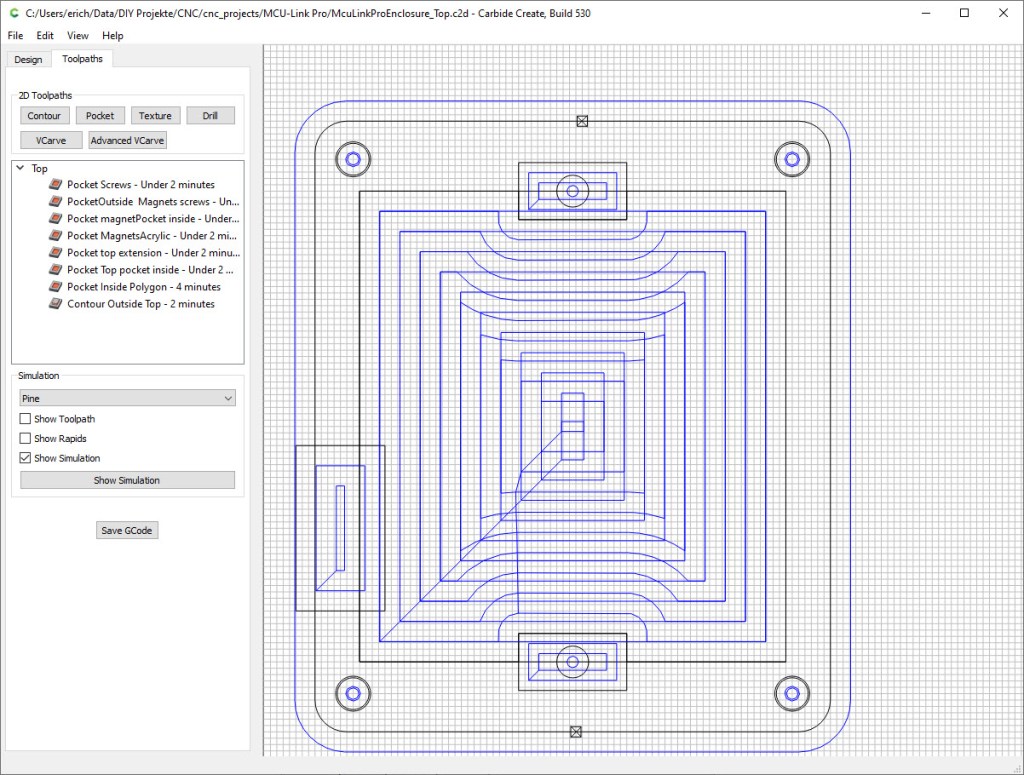Click the Advanced VCarve button
Image resolution: width=1024 pixels, height=775 pixels.
click(x=127, y=141)
